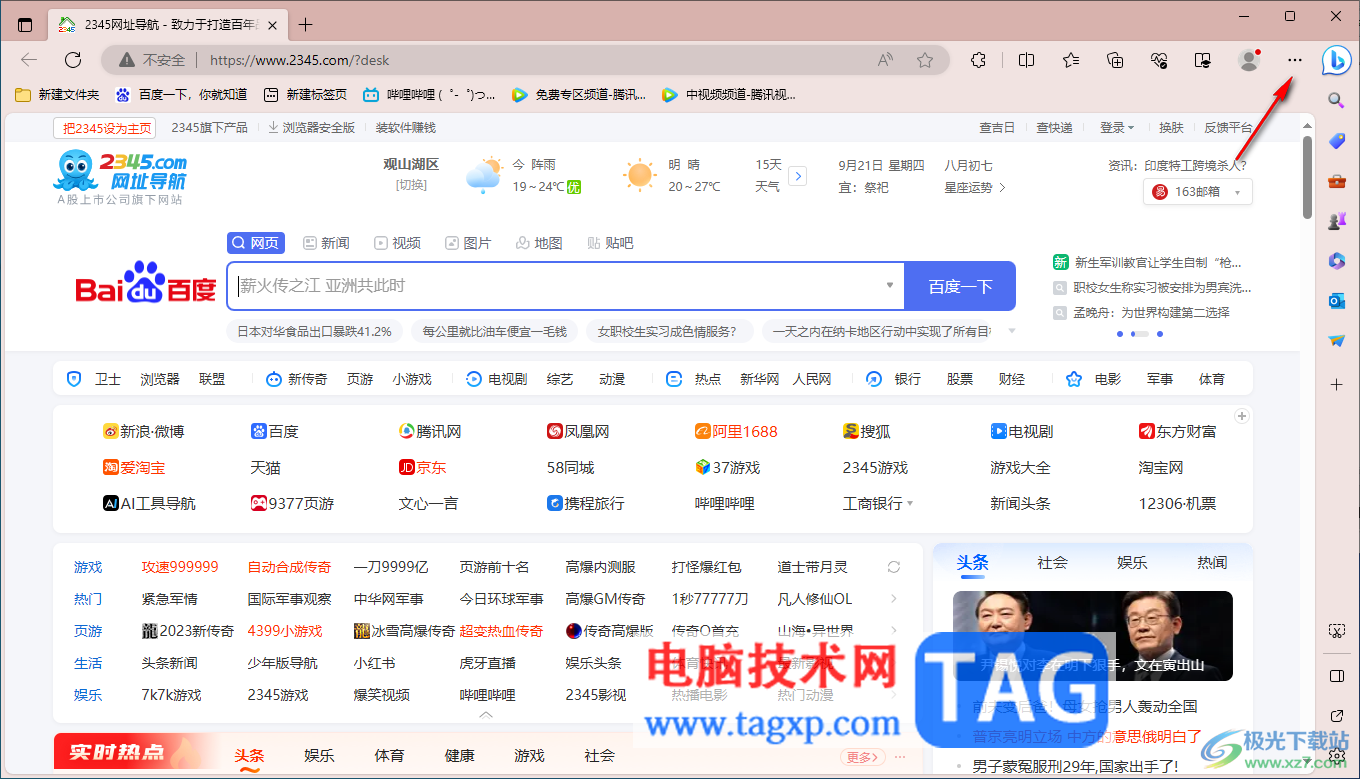This screenshot has width=1360, height=779.
Task: Click the 切换 location link
Action: pyautogui.click(x=411, y=185)
